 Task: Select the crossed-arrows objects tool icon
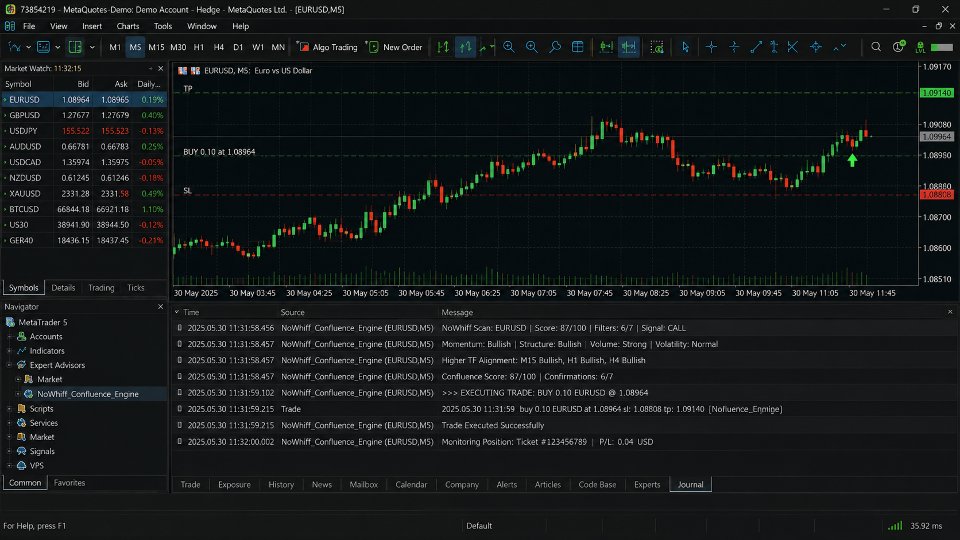(816, 47)
